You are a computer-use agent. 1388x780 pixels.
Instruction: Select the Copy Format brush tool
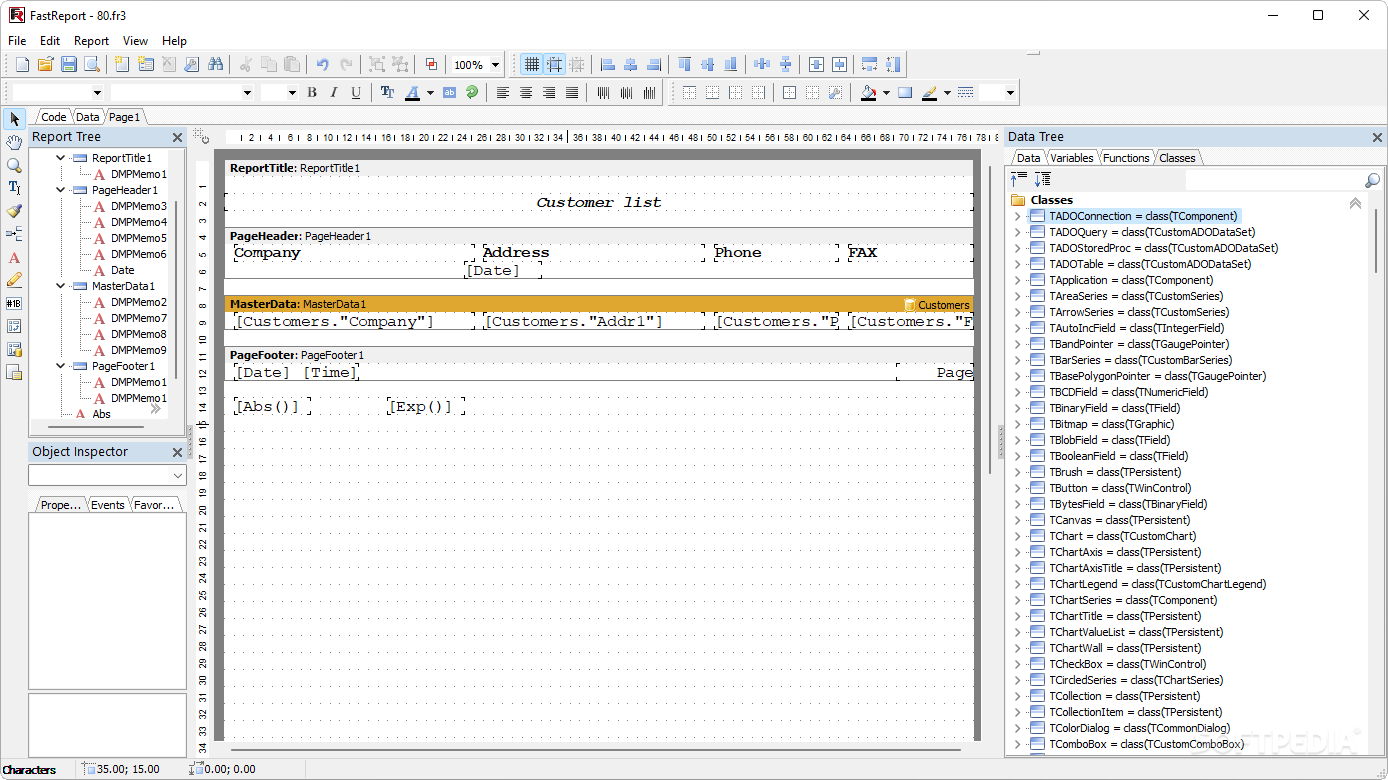14,211
